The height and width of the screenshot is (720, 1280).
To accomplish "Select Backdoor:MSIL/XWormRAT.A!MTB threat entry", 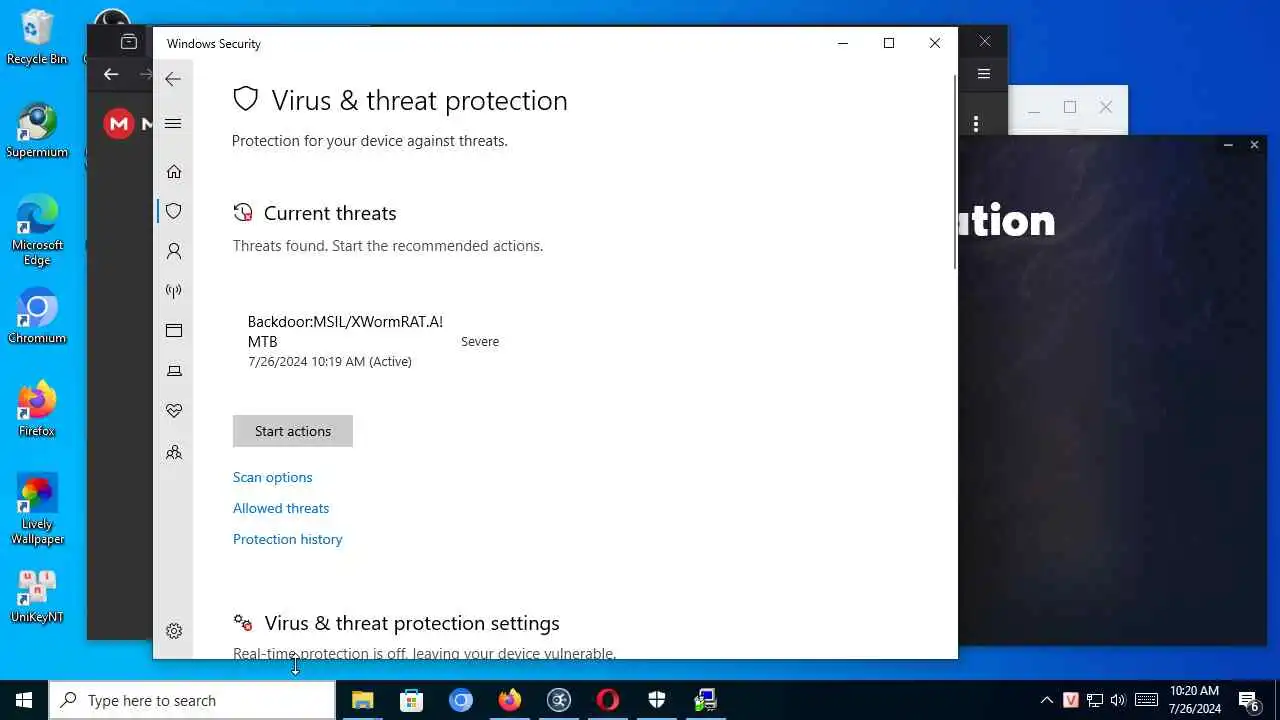I will click(x=372, y=341).
